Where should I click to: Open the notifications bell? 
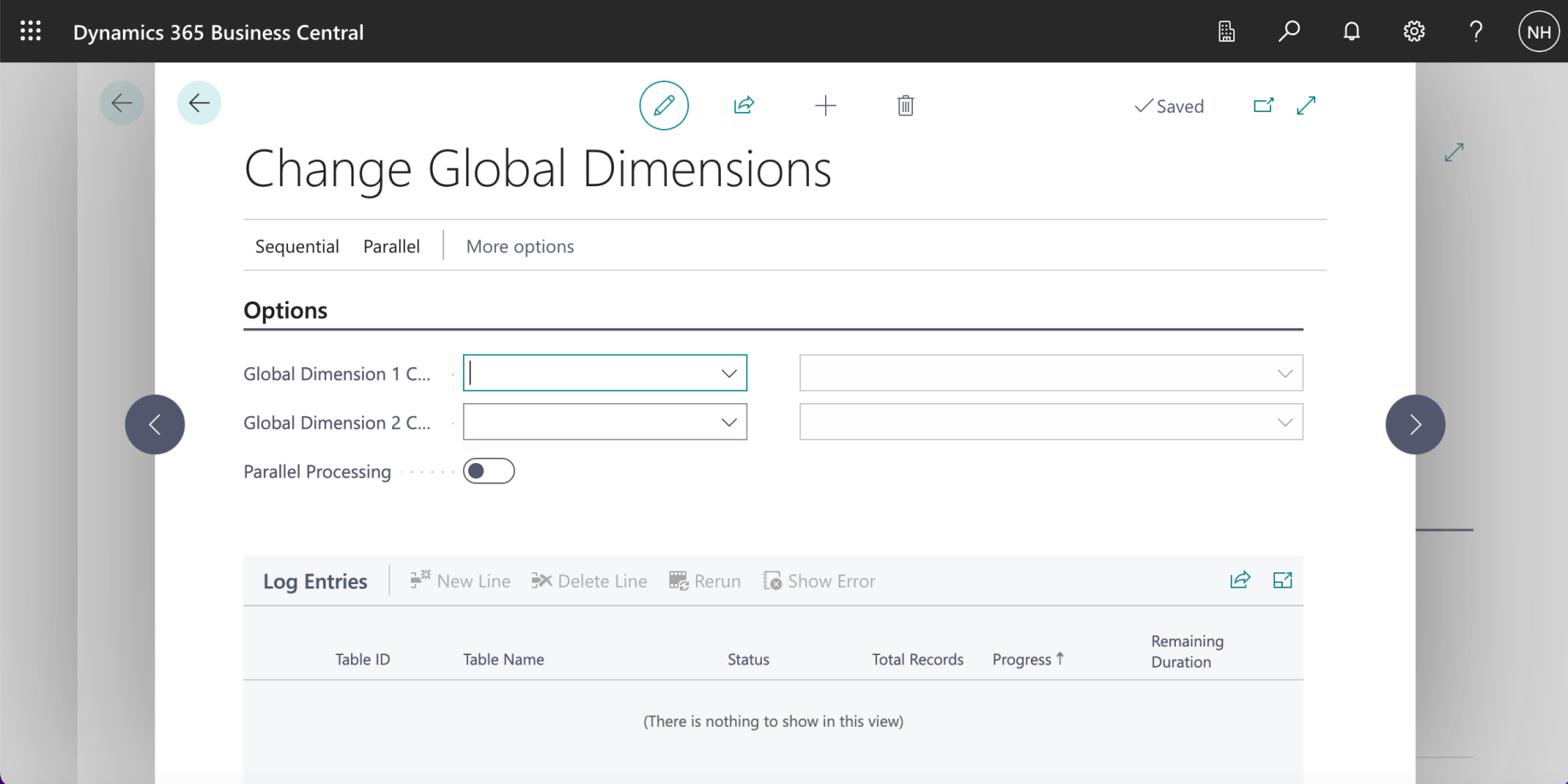[1351, 32]
